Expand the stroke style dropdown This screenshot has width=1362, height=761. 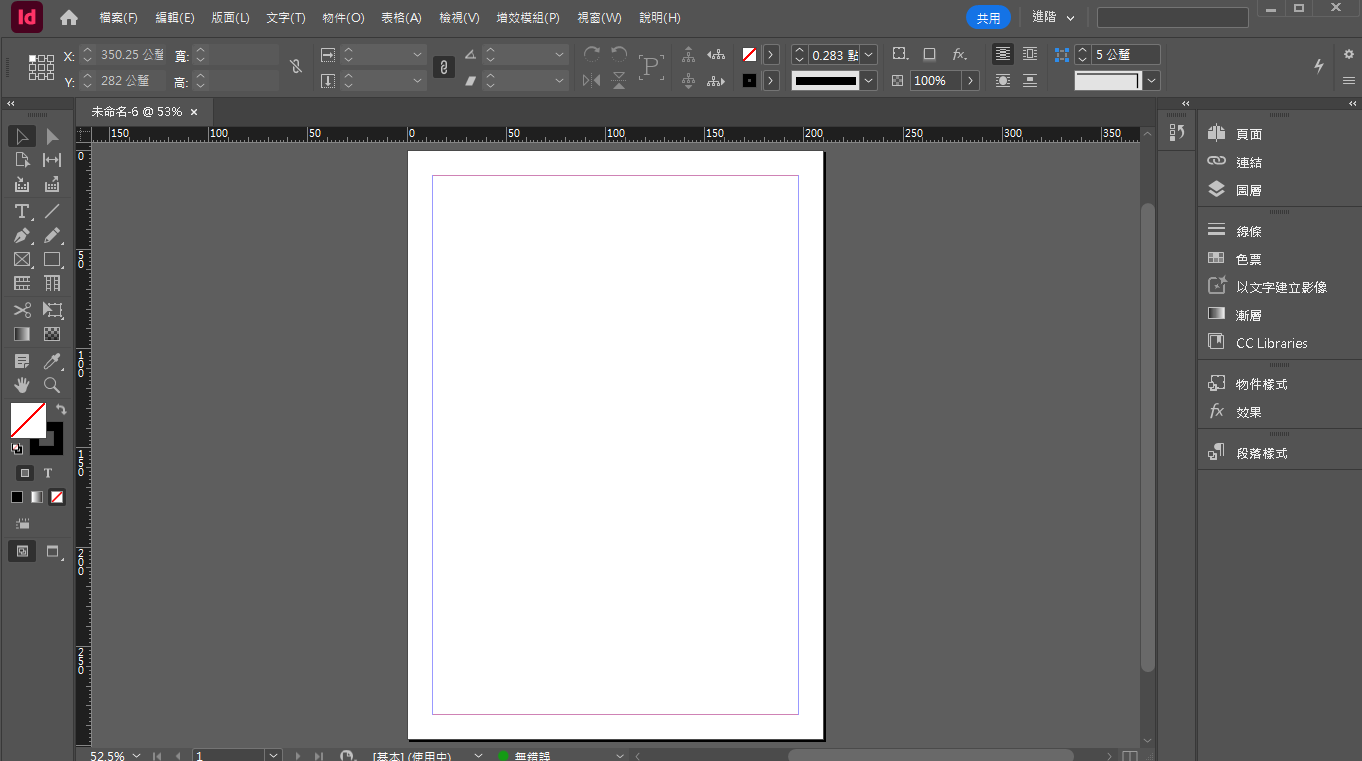pos(868,81)
